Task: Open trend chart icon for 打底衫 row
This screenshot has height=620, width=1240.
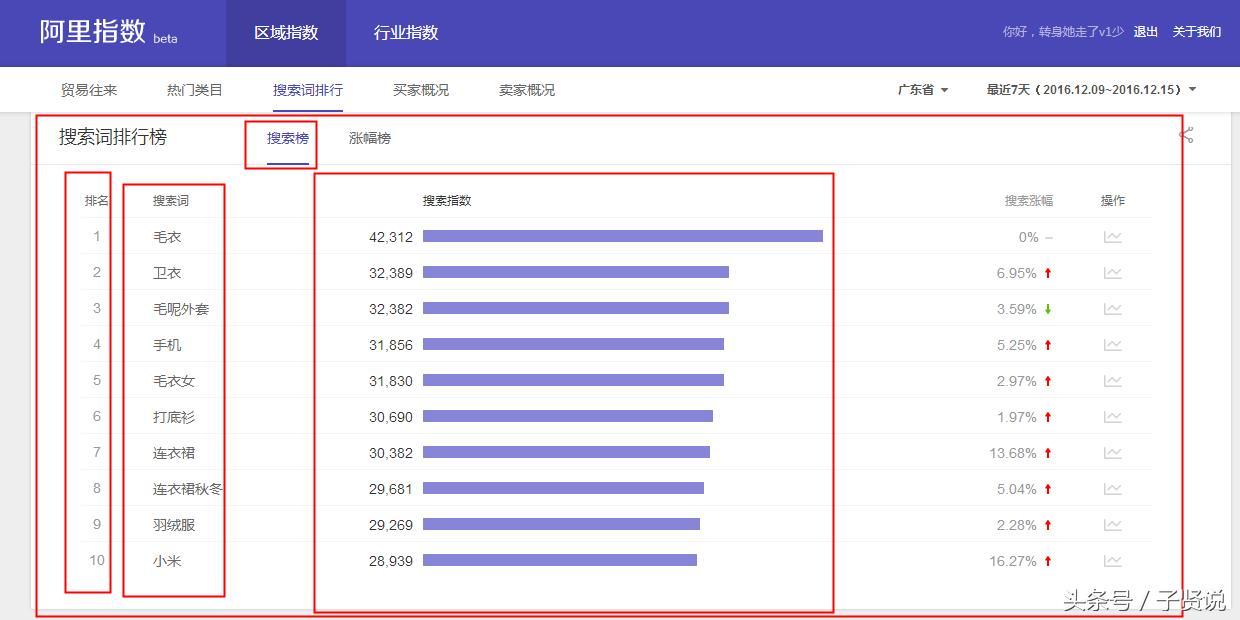Action: coord(1112,417)
